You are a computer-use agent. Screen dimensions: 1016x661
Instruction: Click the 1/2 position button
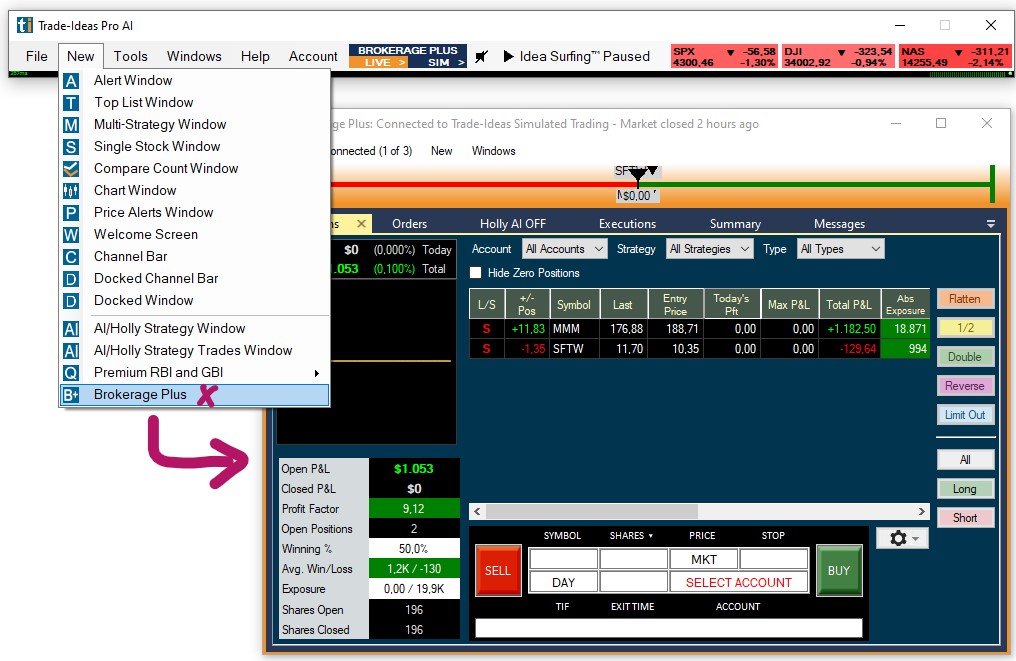(965, 328)
